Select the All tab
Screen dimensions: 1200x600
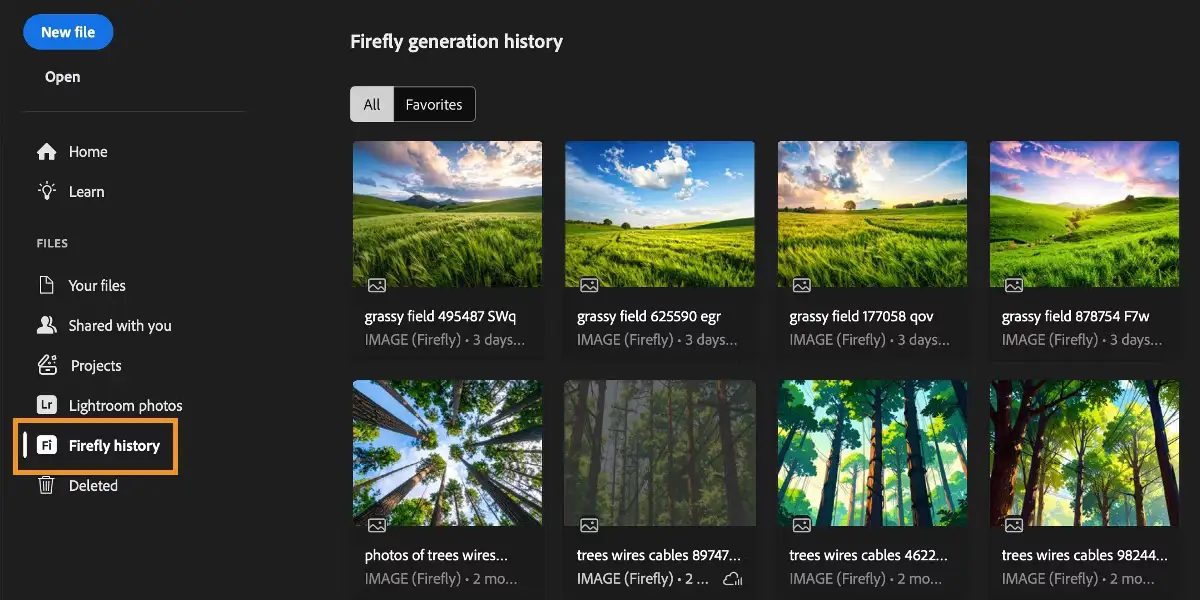coord(372,103)
